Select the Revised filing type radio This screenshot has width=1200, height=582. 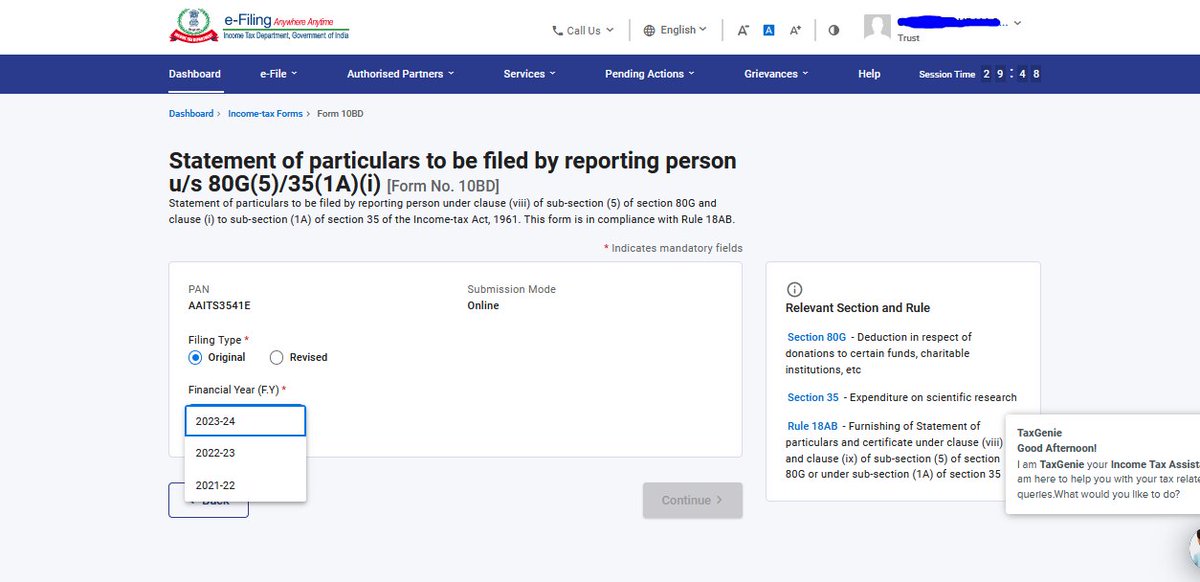(277, 357)
